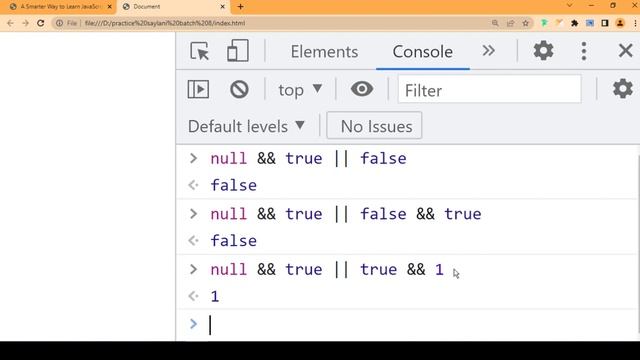This screenshot has width=640, height=360.
Task: Open DevTools settings gear
Action: (x=543, y=51)
